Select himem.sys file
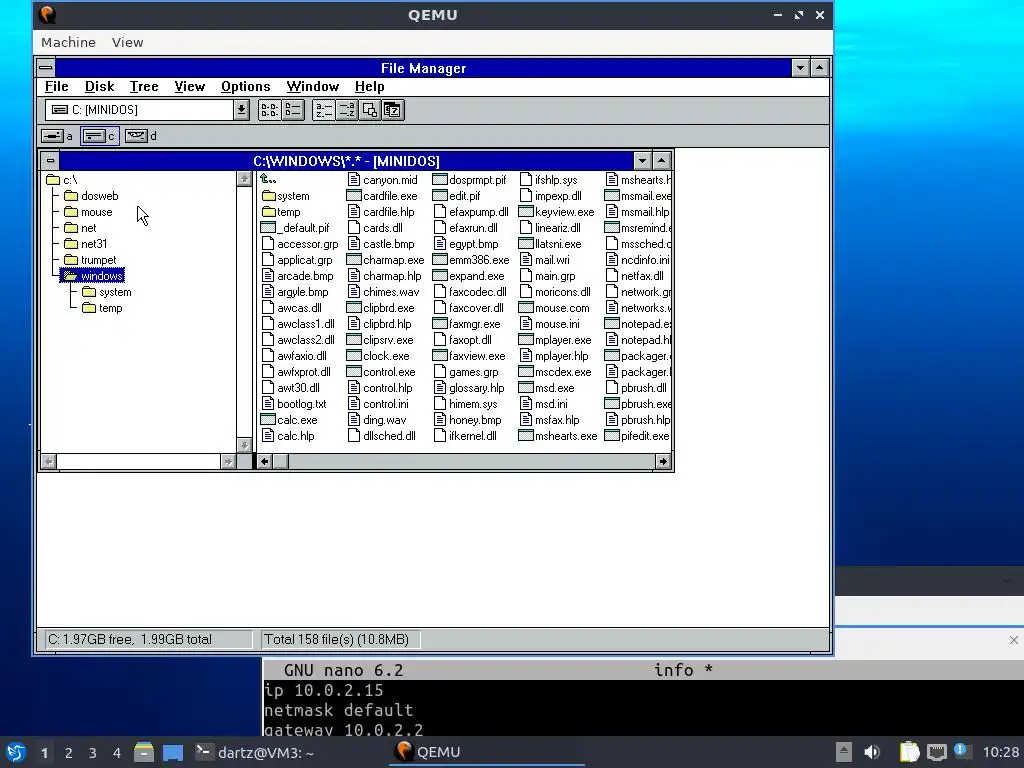 (466, 404)
